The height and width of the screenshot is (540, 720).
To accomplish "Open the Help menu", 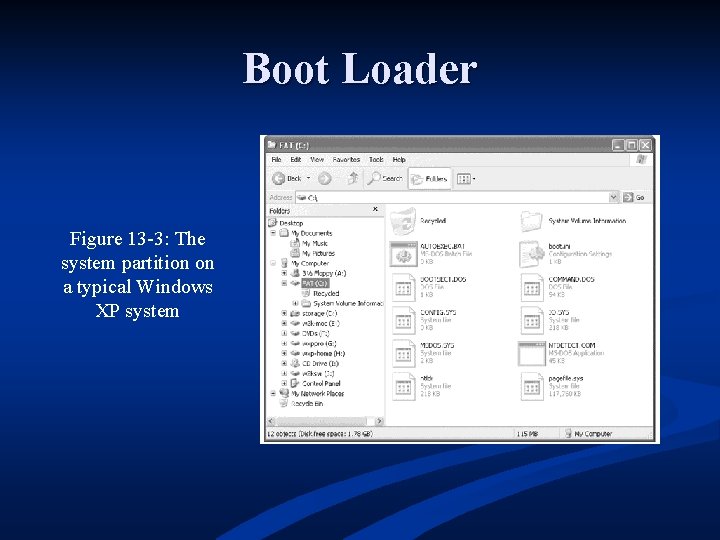I will 399,160.
